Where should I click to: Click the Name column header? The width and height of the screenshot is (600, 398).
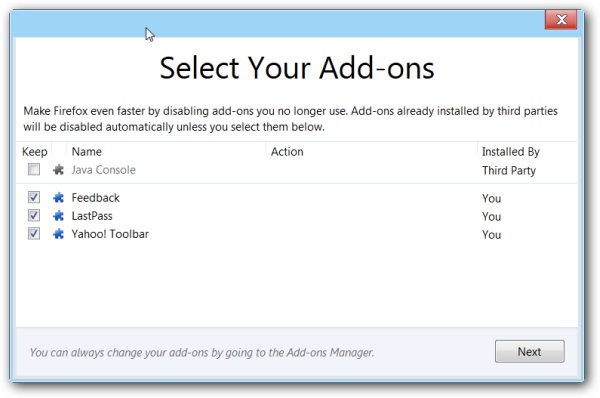[x=87, y=152]
